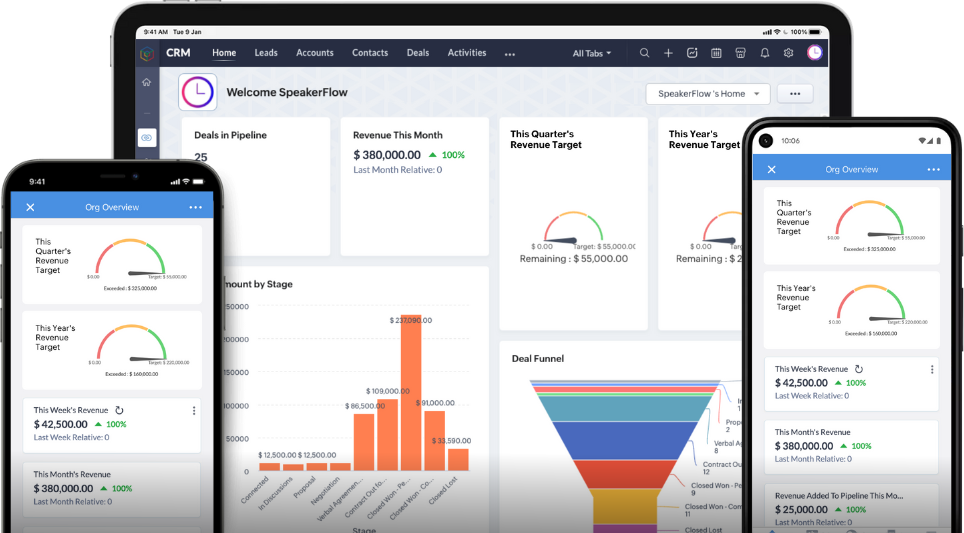Open the three-dots more tabs in tablet nav
The width and height of the screenshot is (964, 533).
pyautogui.click(x=510, y=54)
